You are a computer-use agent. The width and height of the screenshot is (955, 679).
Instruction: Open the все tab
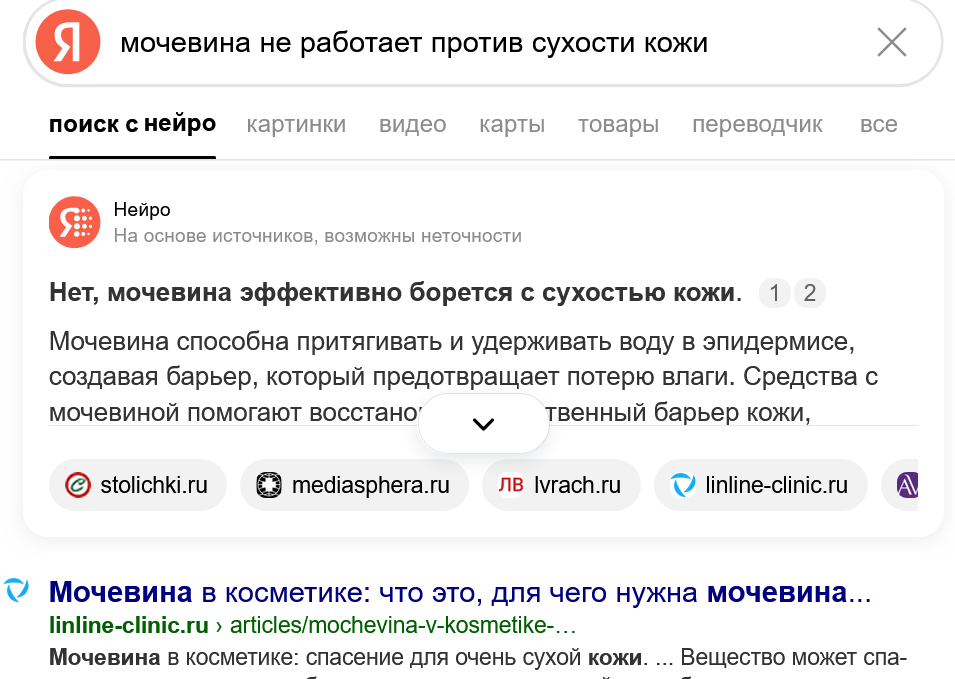click(x=878, y=125)
